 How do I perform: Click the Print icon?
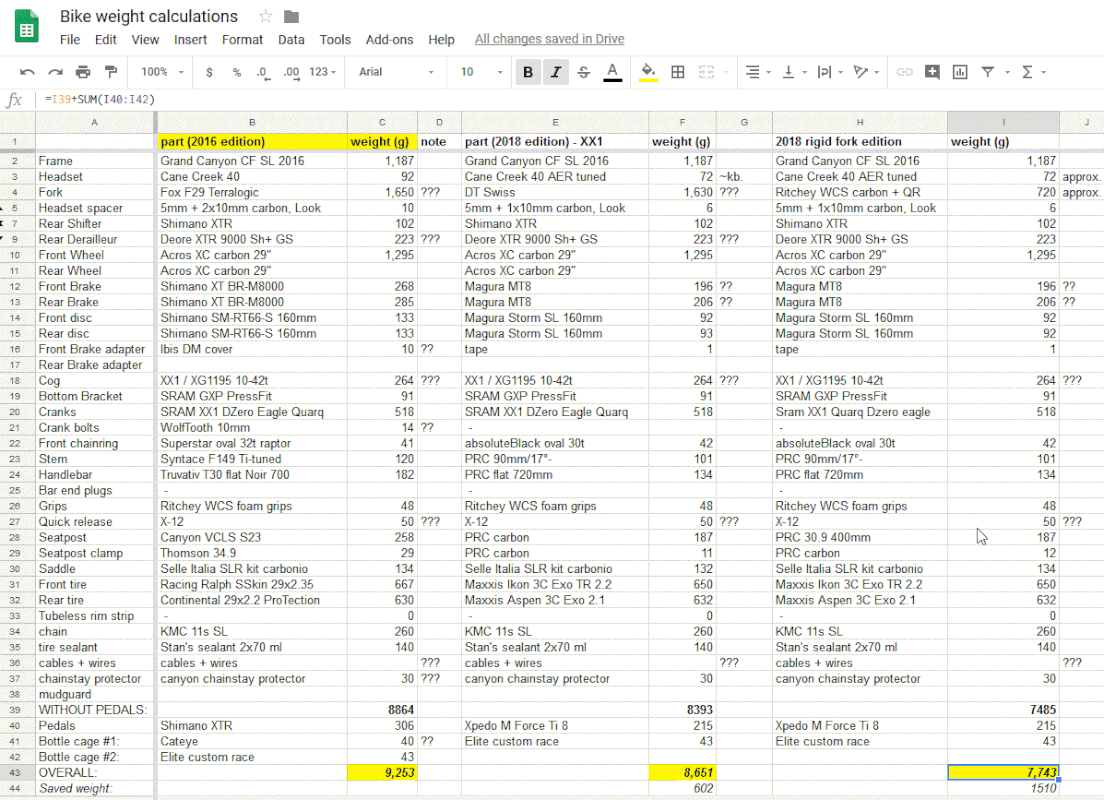83,72
